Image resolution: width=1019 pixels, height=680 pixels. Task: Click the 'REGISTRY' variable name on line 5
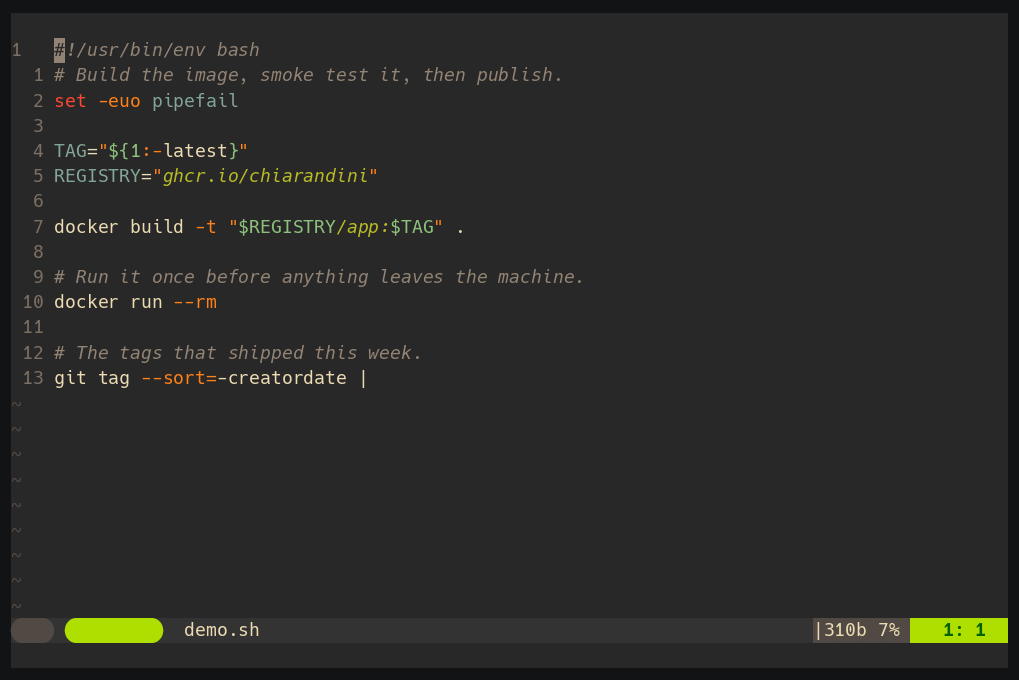point(97,176)
